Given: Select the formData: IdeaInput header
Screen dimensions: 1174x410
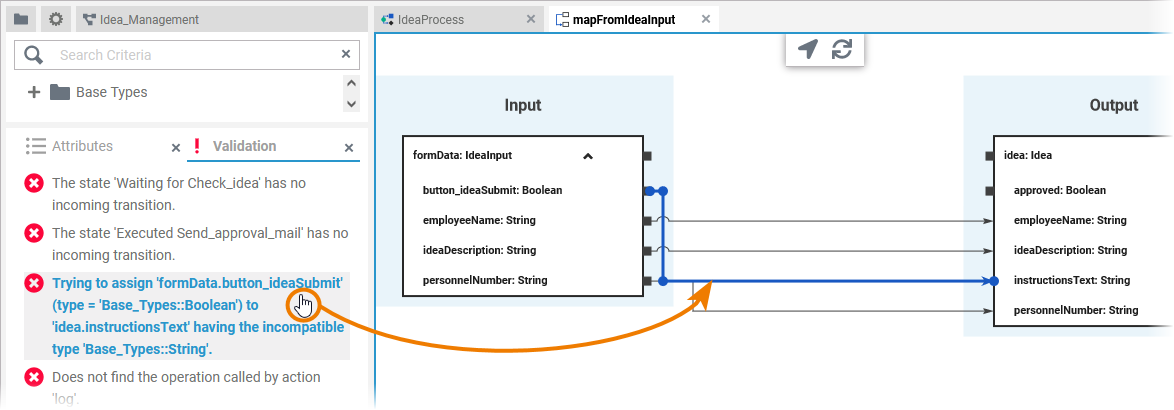Looking at the screenshot, I should click(463, 156).
